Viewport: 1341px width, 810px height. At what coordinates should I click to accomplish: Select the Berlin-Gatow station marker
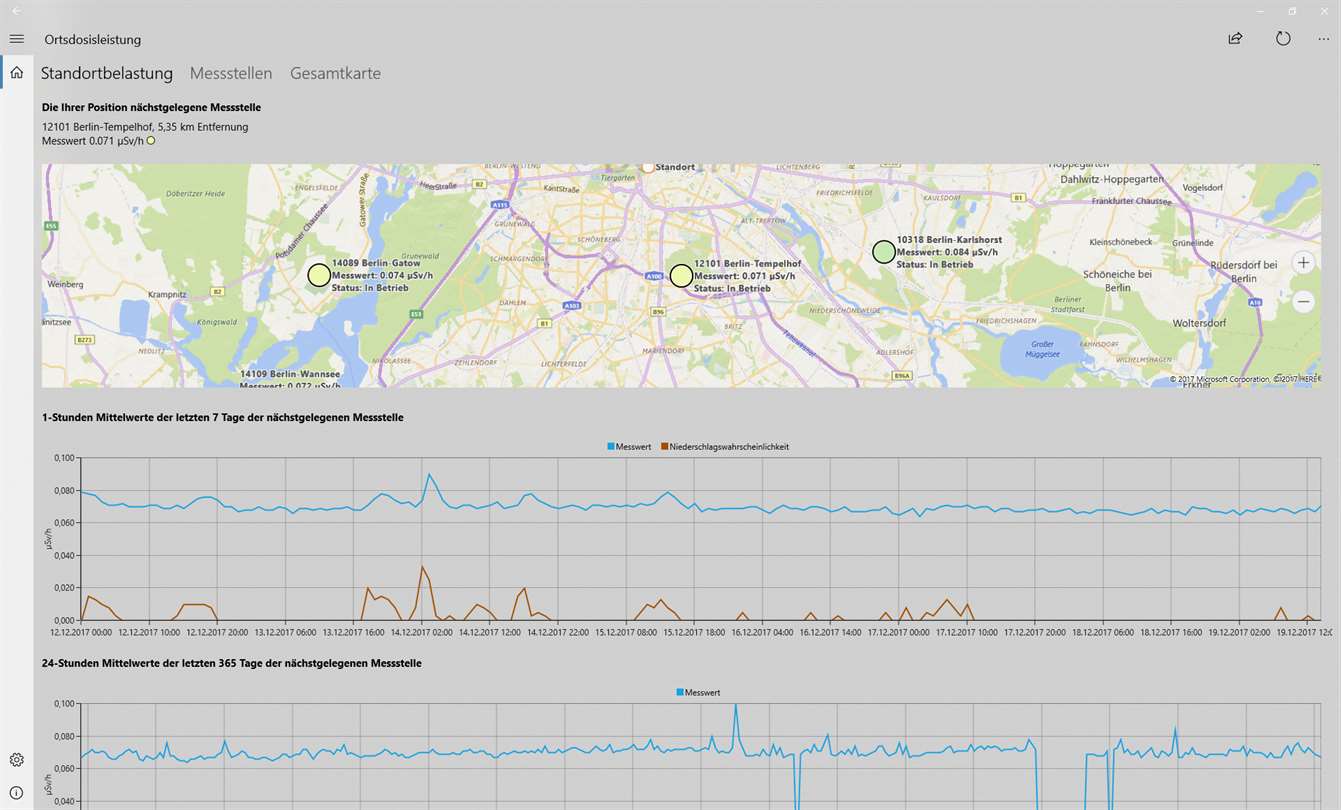coord(318,275)
